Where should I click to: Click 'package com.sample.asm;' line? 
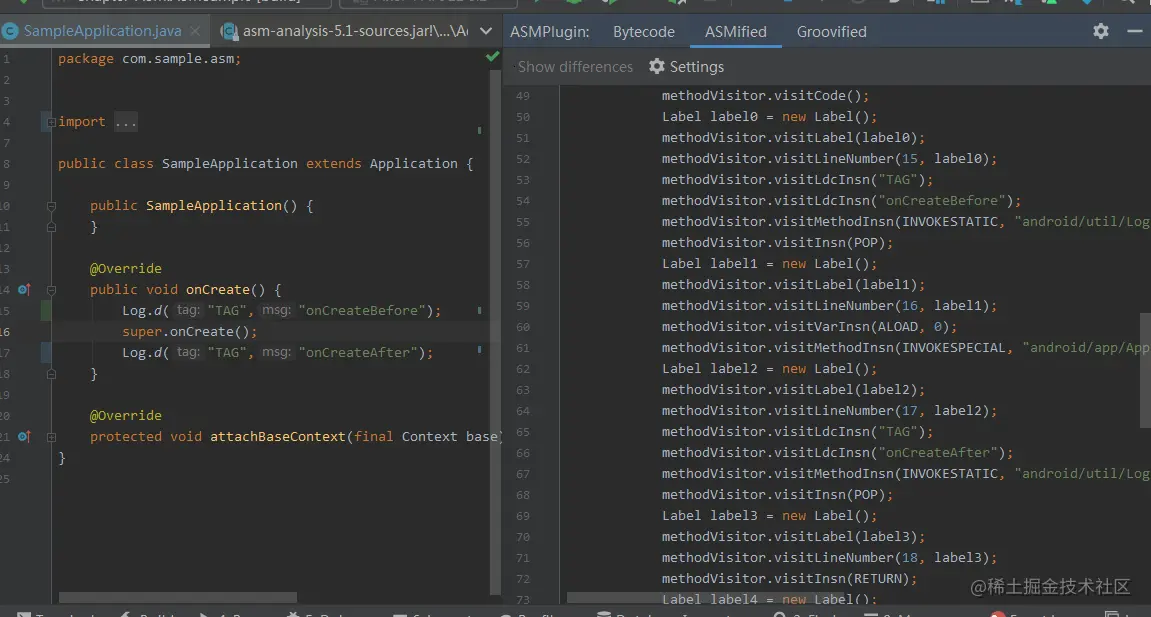[149, 59]
